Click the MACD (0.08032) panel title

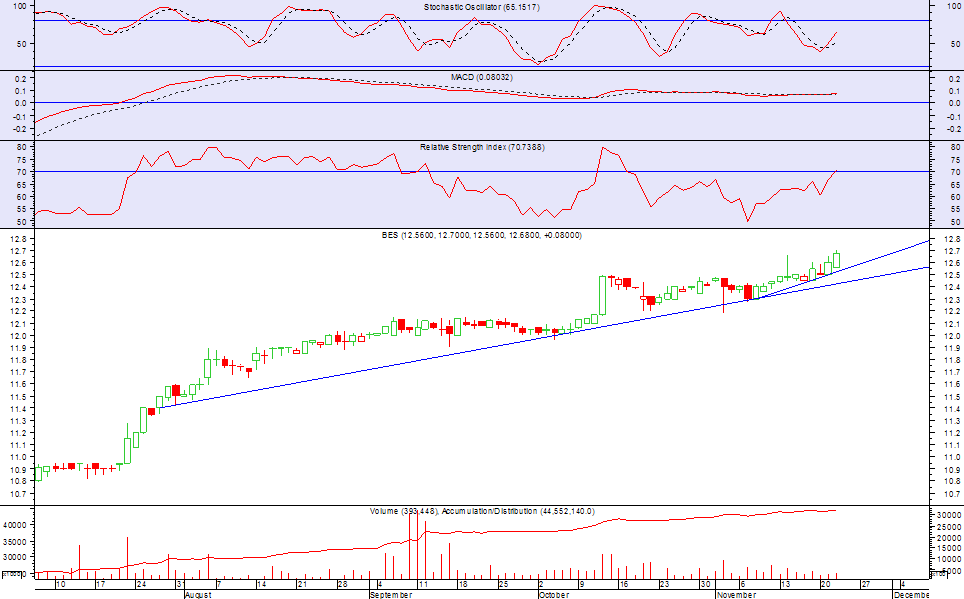click(481, 77)
